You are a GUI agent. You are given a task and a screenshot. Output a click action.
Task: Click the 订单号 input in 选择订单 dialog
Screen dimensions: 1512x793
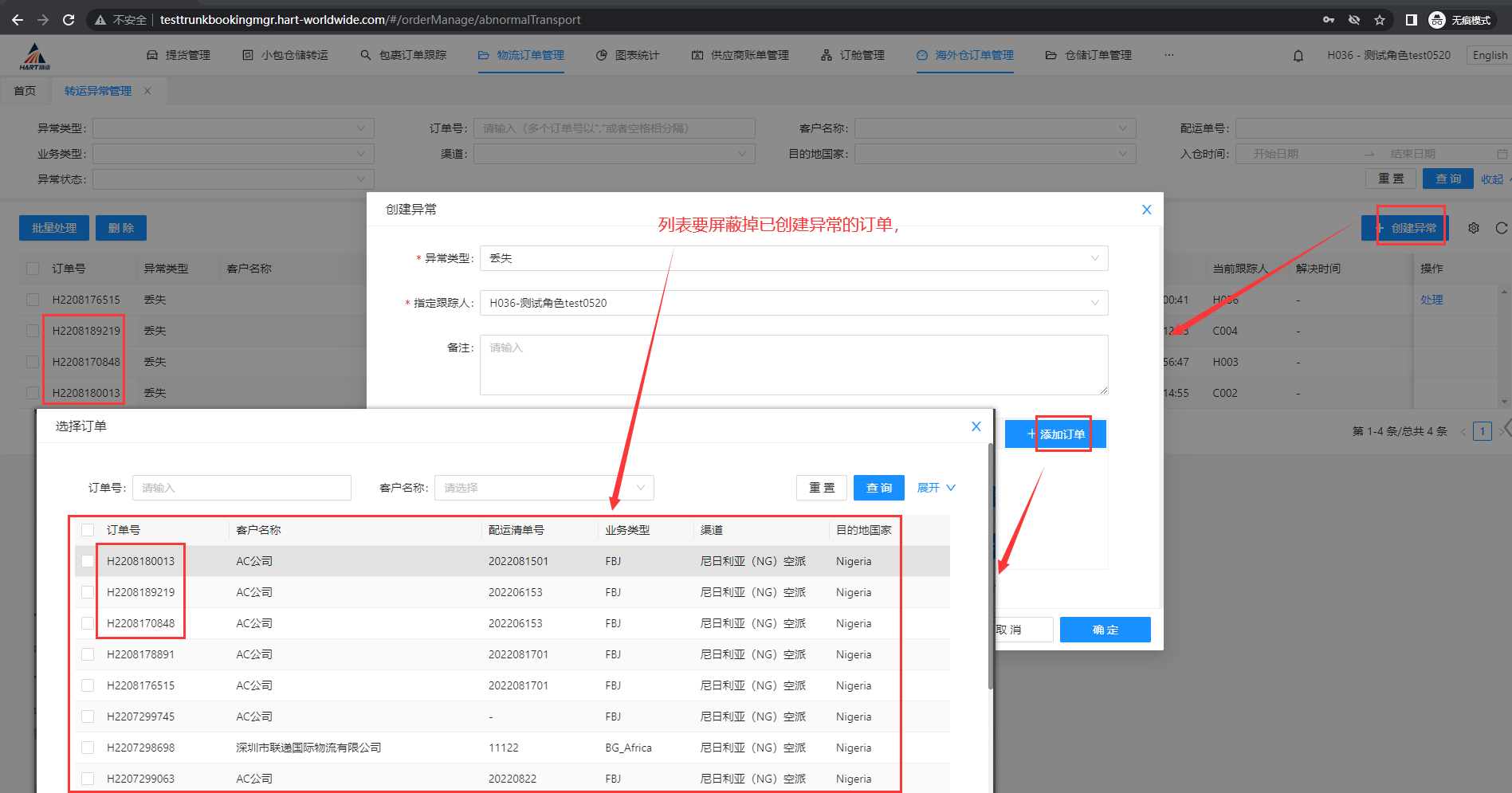pos(242,488)
